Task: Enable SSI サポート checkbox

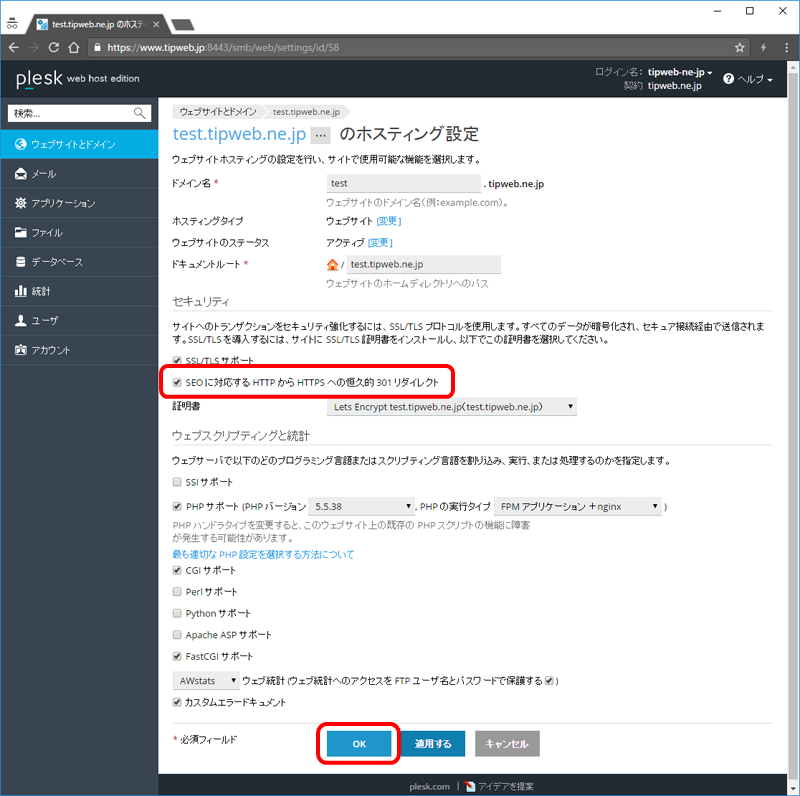Action: (177, 482)
